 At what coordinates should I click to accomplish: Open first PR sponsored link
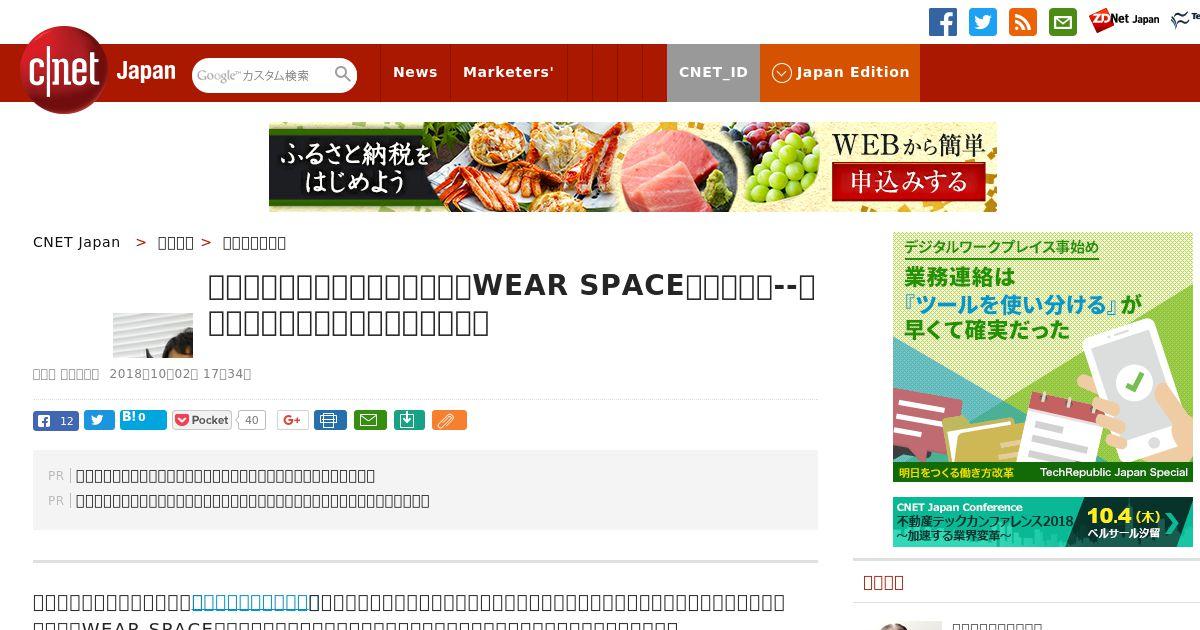tap(225, 475)
